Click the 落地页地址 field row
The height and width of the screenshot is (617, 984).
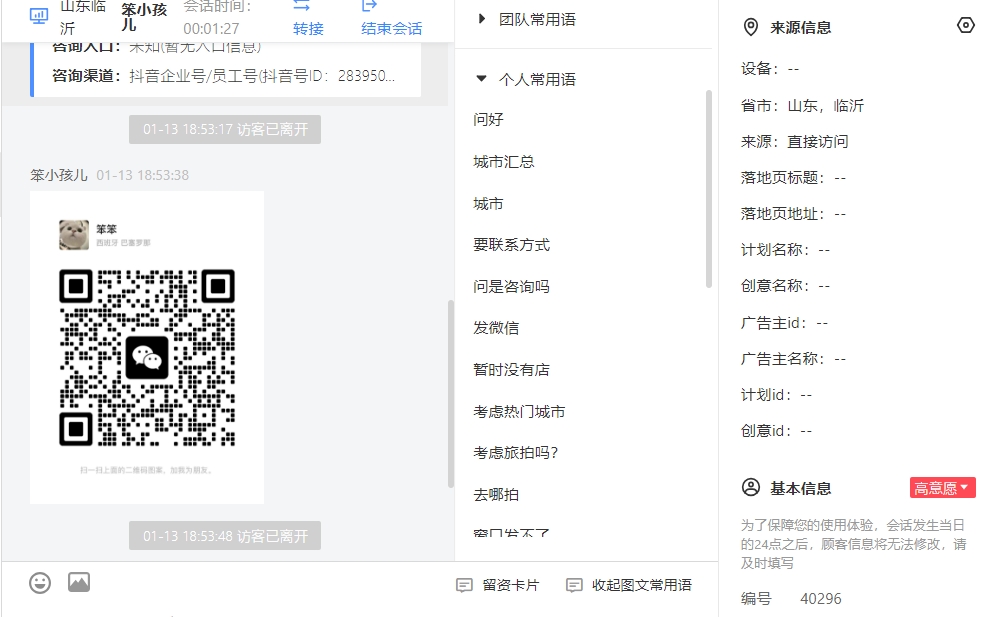[x=793, y=214]
